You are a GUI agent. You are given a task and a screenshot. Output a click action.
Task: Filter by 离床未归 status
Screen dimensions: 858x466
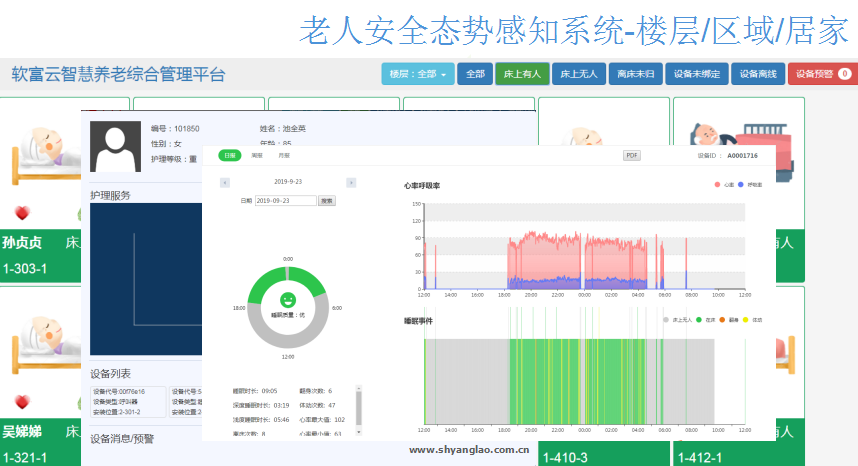(635, 74)
